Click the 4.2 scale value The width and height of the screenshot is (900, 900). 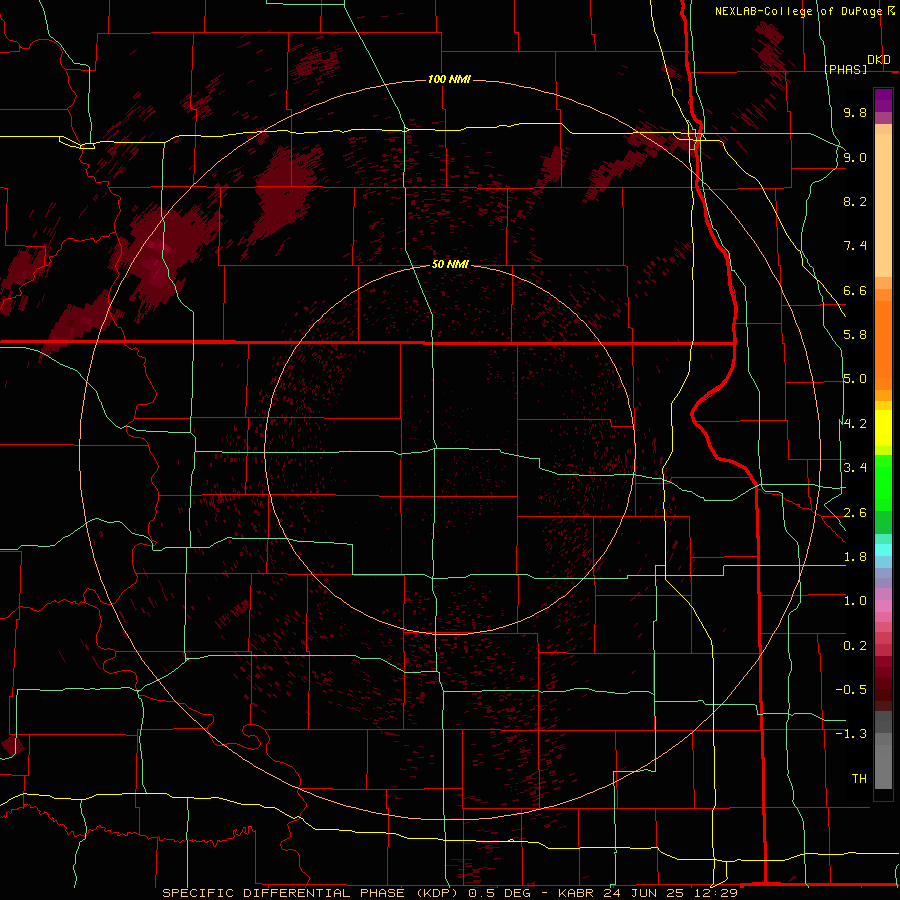click(x=855, y=424)
